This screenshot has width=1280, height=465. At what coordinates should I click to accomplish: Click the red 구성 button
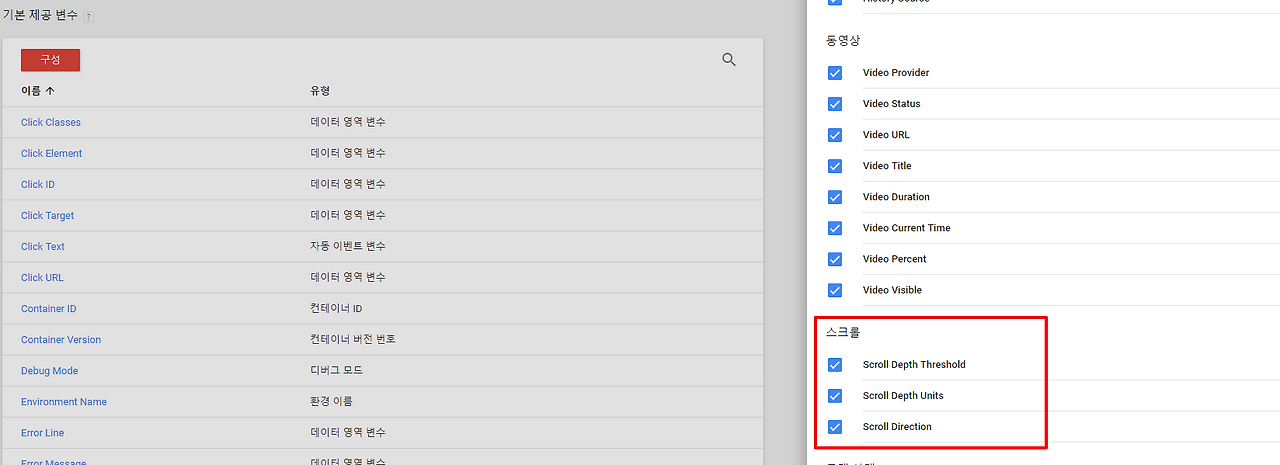click(50, 60)
